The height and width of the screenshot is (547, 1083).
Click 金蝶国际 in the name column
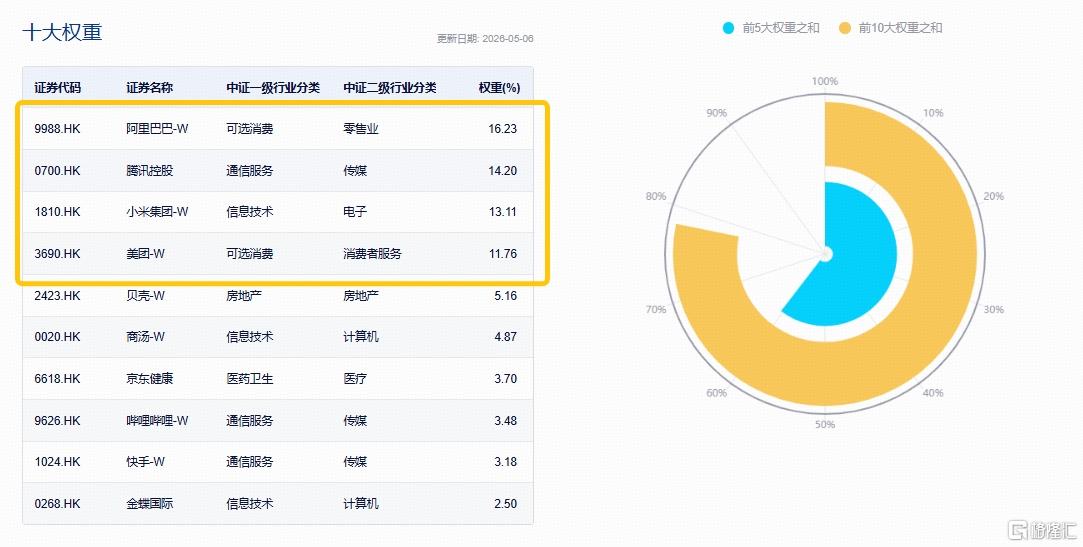149,504
